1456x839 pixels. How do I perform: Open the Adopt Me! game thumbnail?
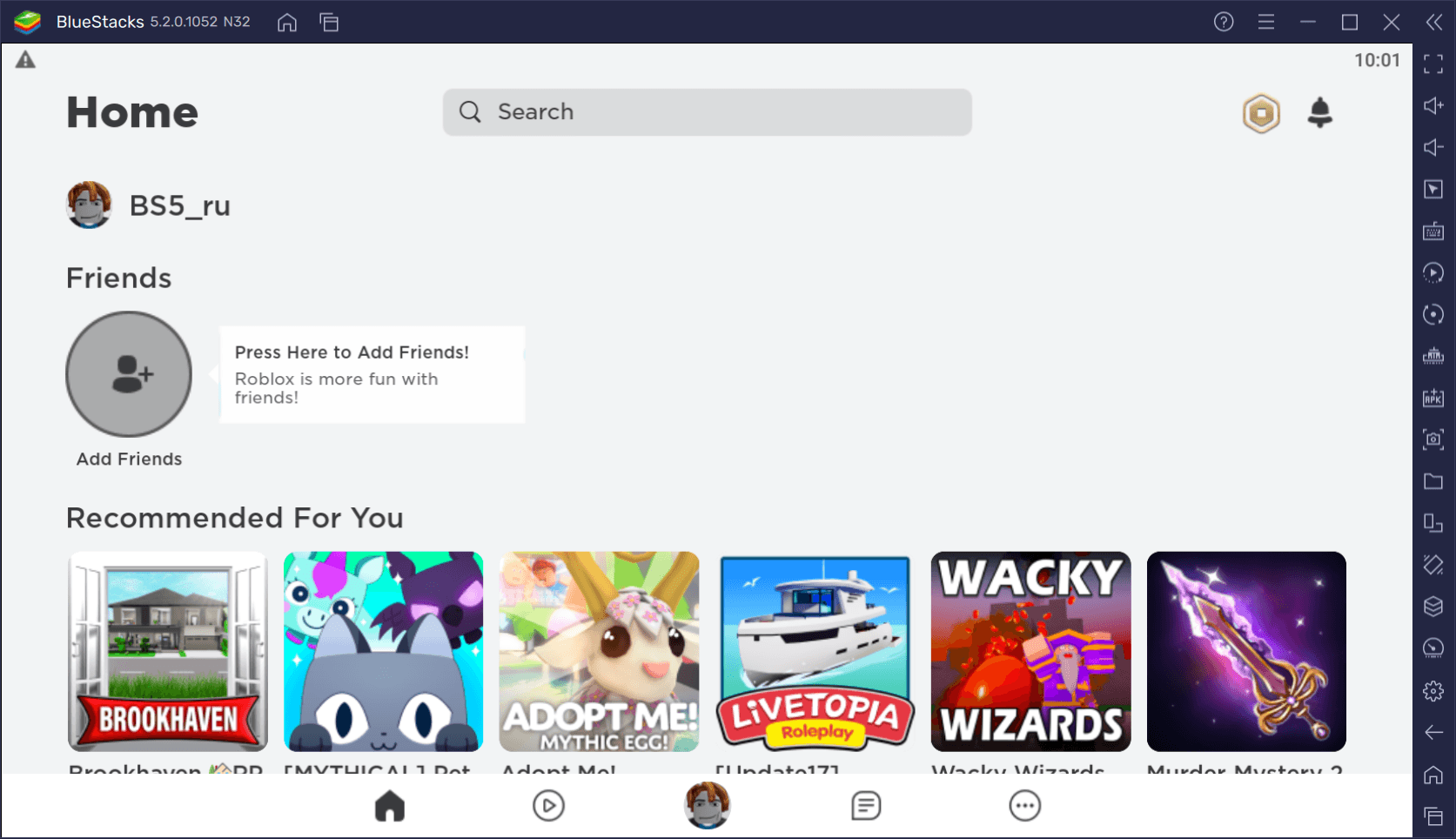point(599,651)
